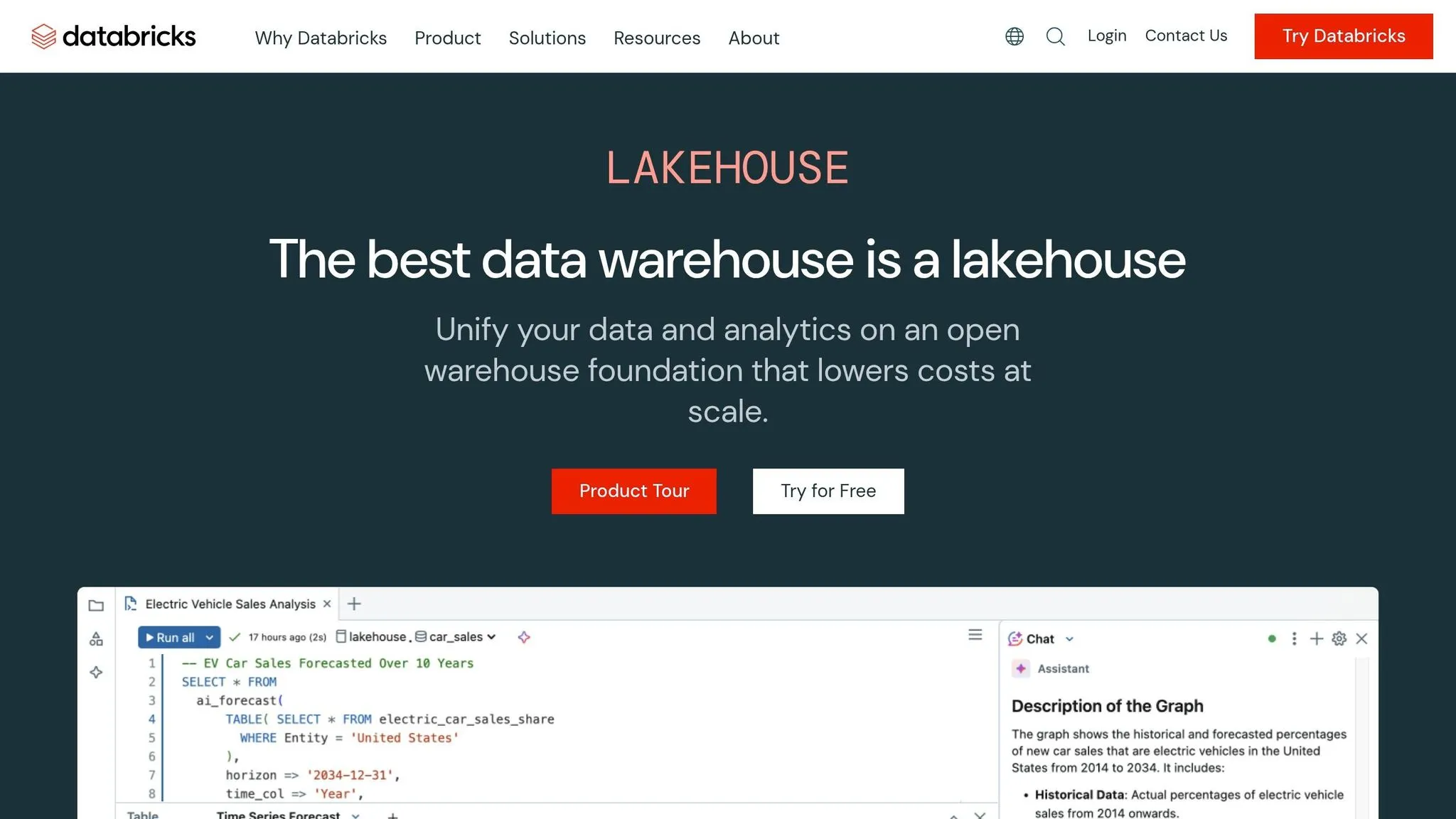
Task: Click the Run all button
Action: pos(170,638)
